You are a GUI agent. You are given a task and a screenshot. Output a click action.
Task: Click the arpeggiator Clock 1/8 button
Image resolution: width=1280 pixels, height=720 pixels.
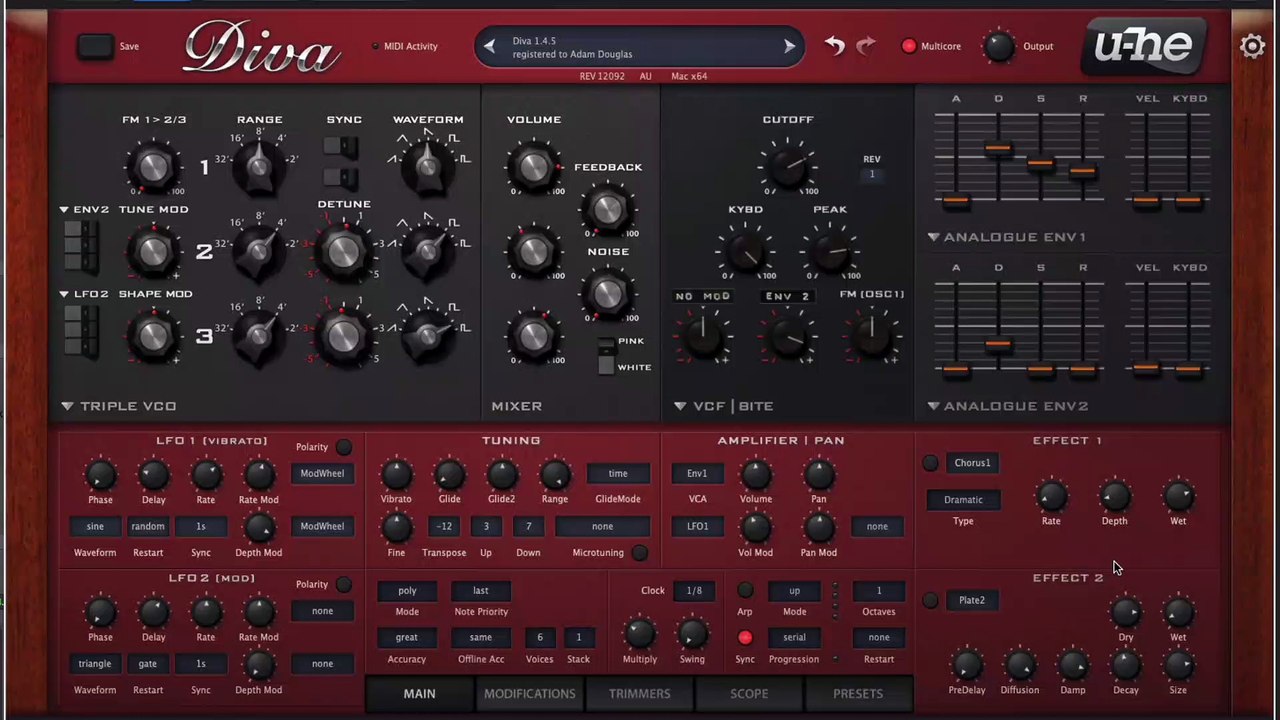[x=693, y=590]
